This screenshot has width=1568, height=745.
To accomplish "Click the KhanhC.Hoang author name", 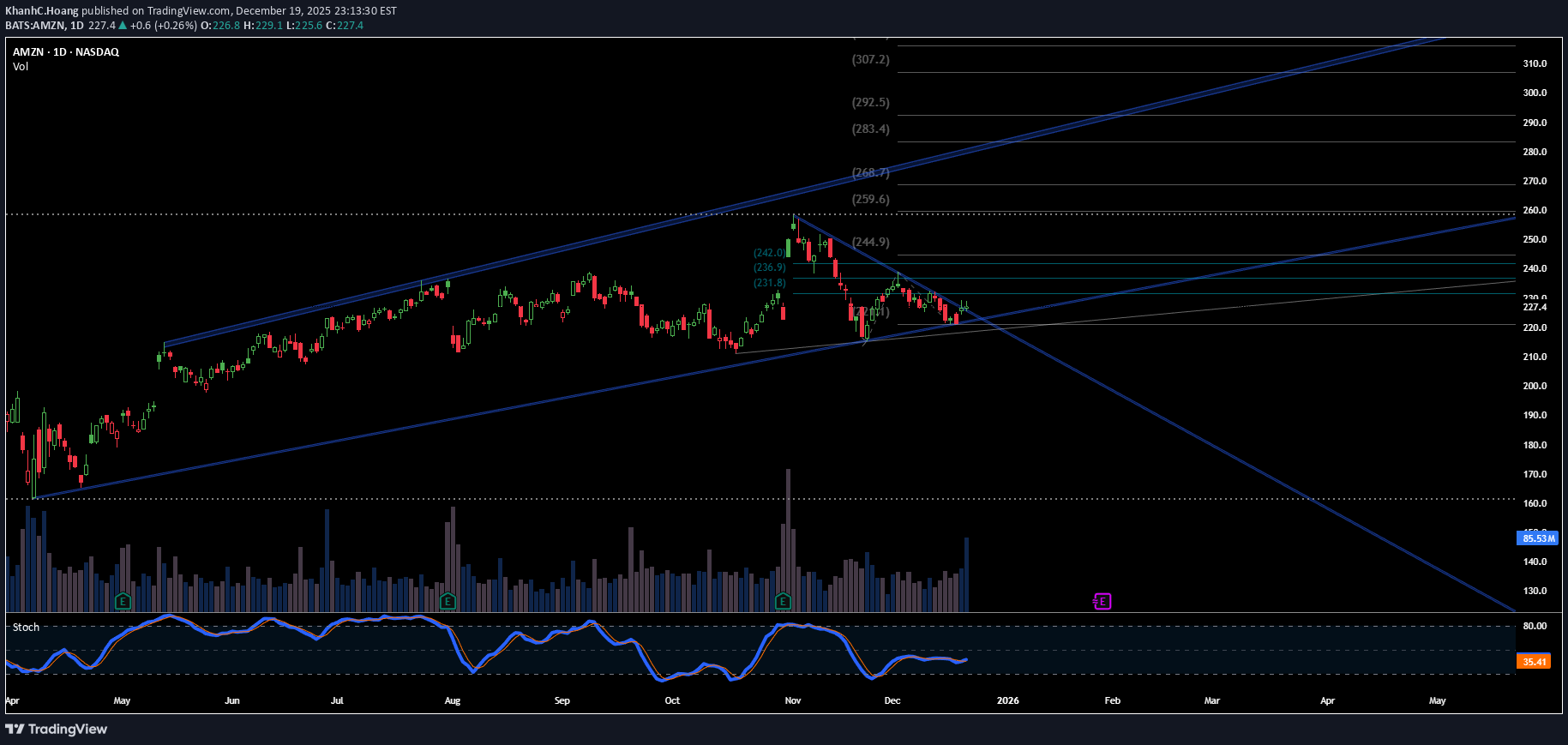I will pyautogui.click(x=42, y=11).
